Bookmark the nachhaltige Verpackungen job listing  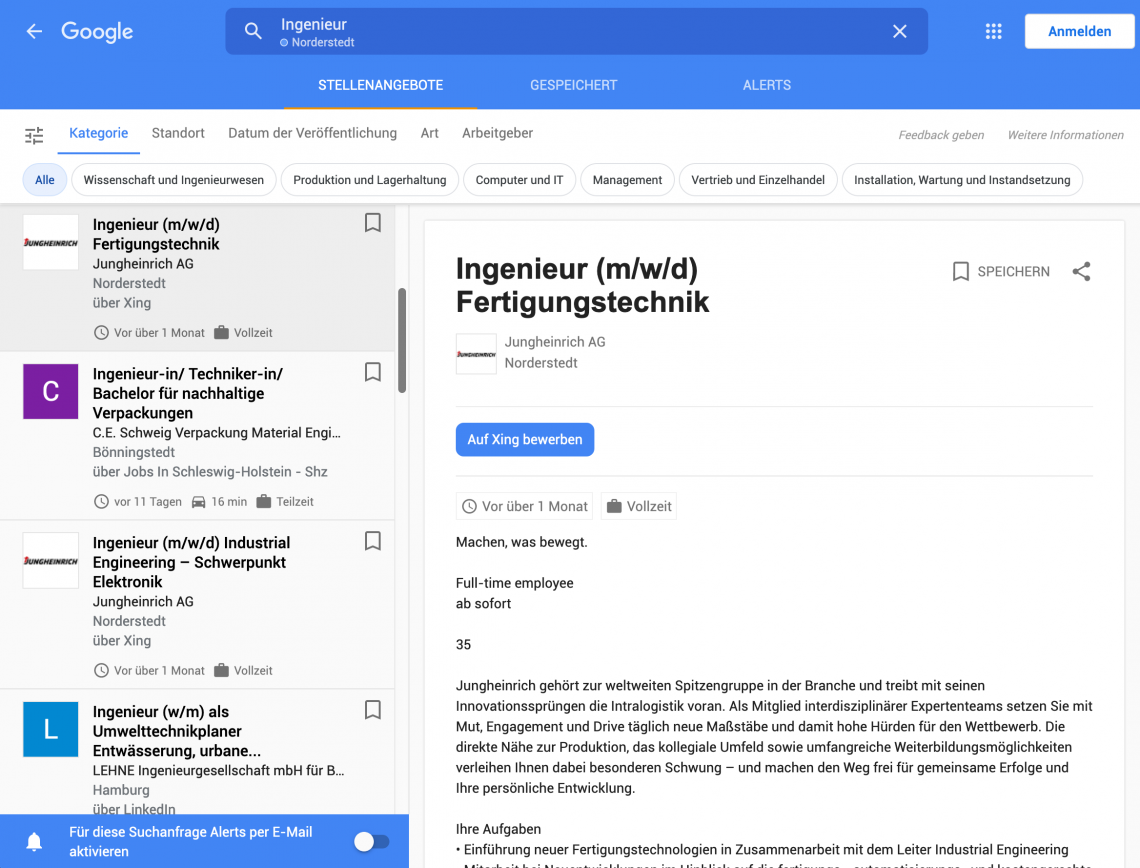372,372
